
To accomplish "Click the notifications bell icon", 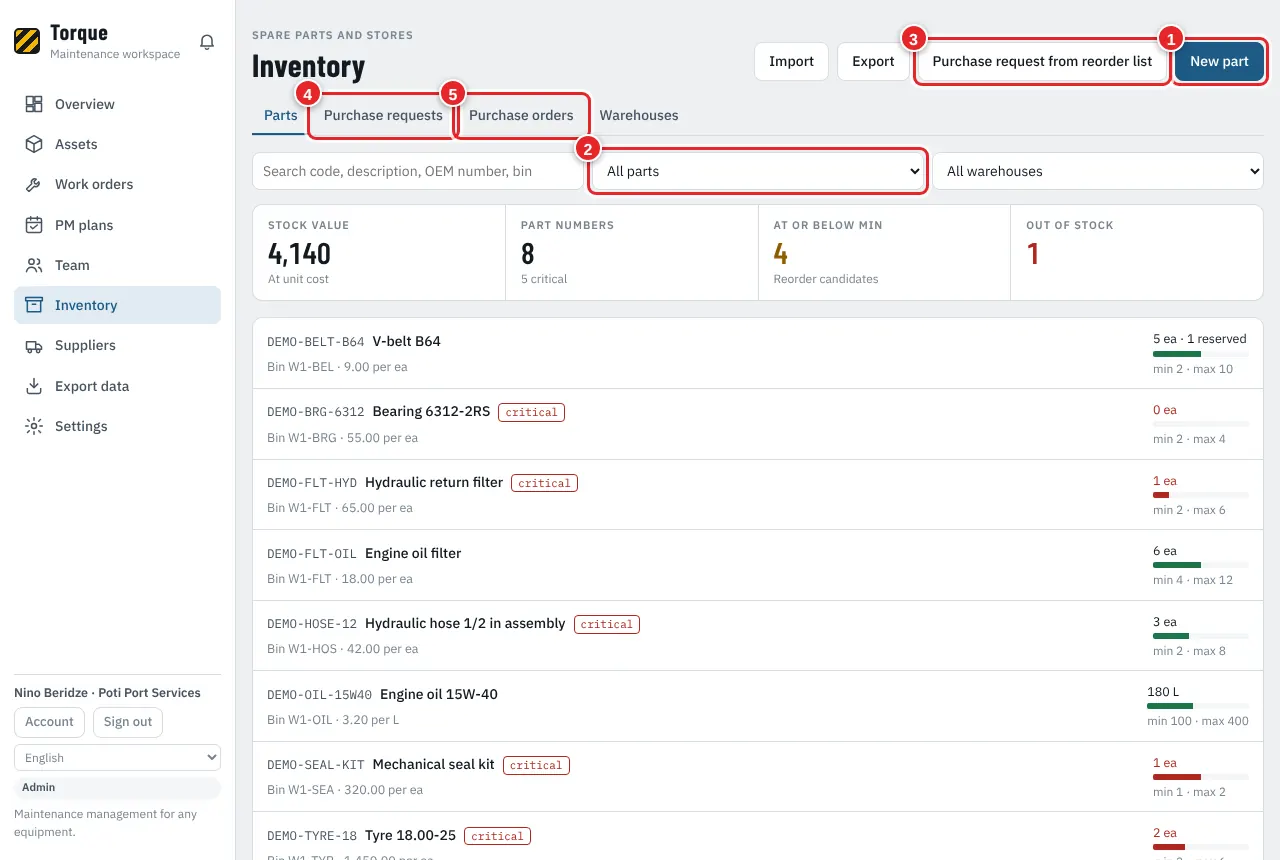I will tap(207, 42).
